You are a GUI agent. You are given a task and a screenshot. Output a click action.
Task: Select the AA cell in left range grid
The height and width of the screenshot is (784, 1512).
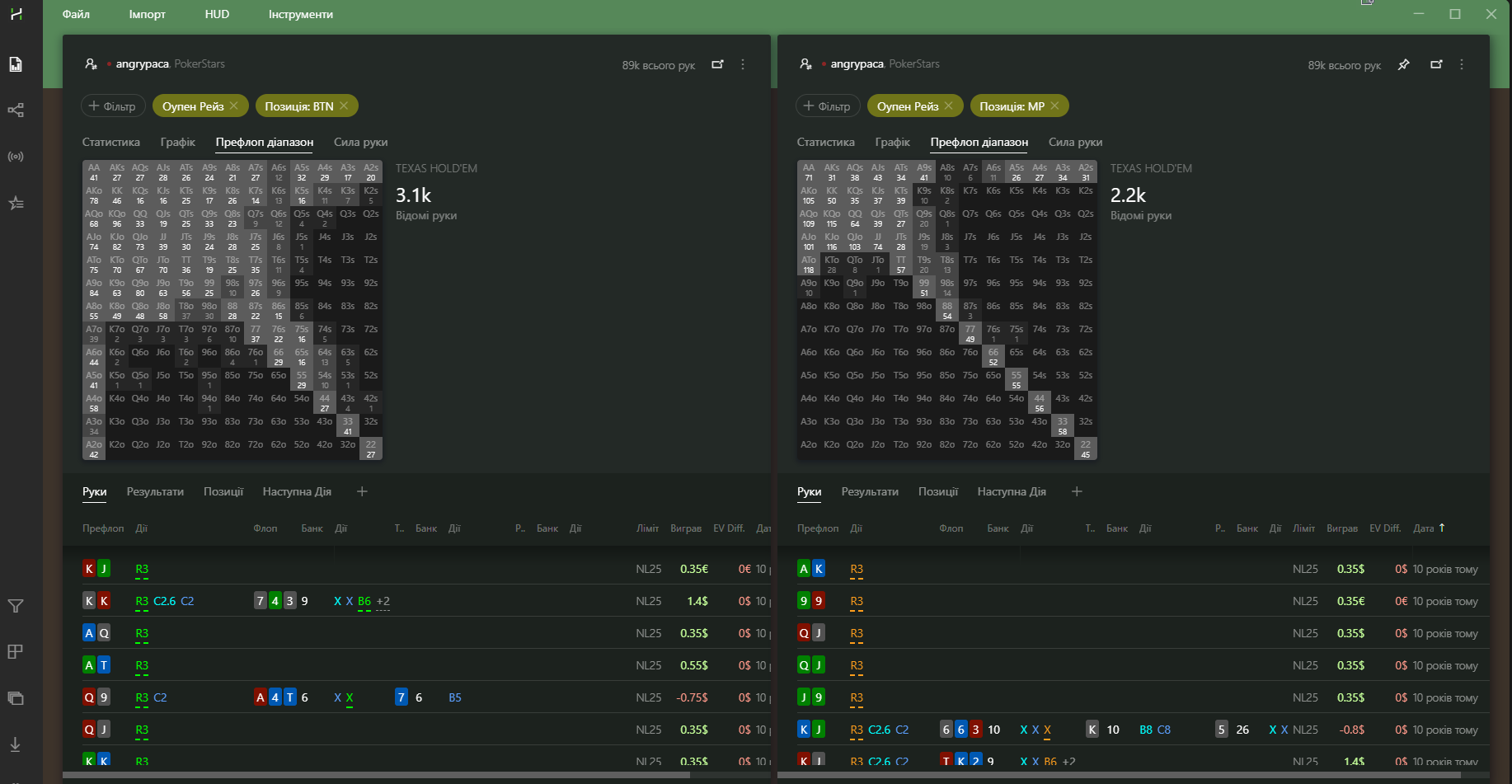(x=94, y=172)
